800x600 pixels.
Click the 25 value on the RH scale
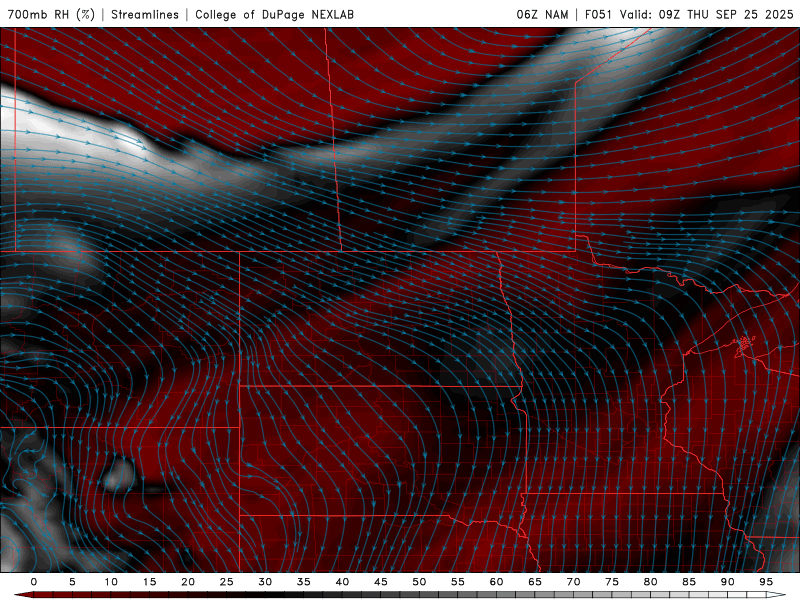click(226, 582)
